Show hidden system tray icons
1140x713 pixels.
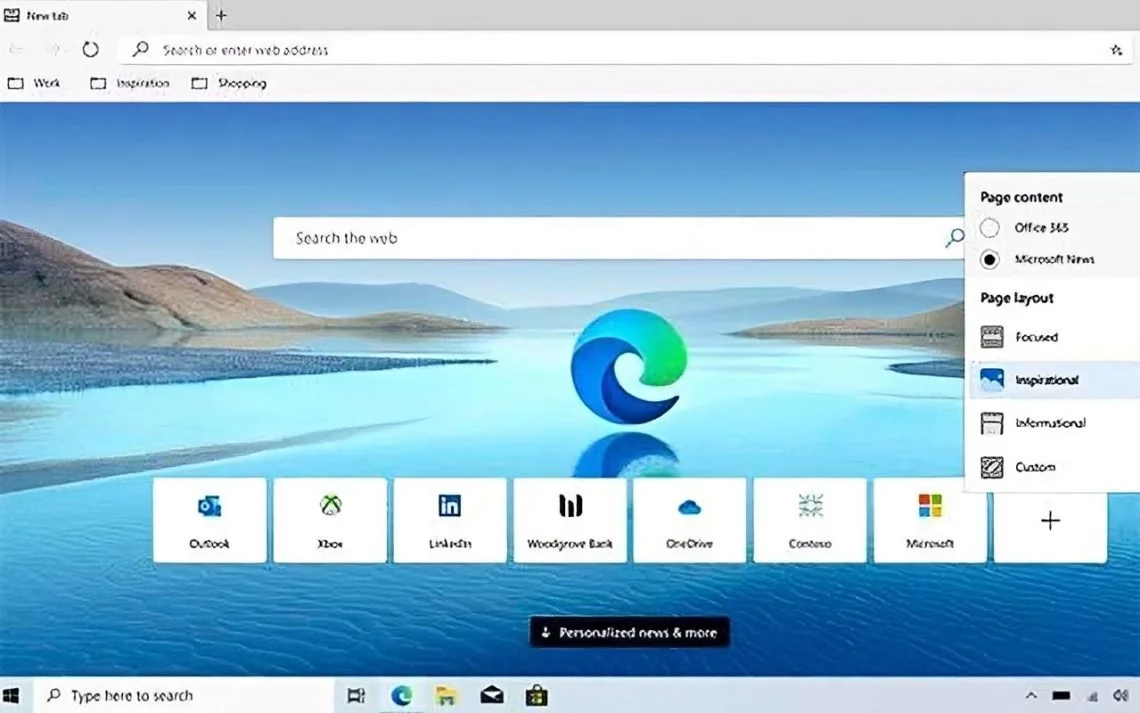tap(1031, 696)
